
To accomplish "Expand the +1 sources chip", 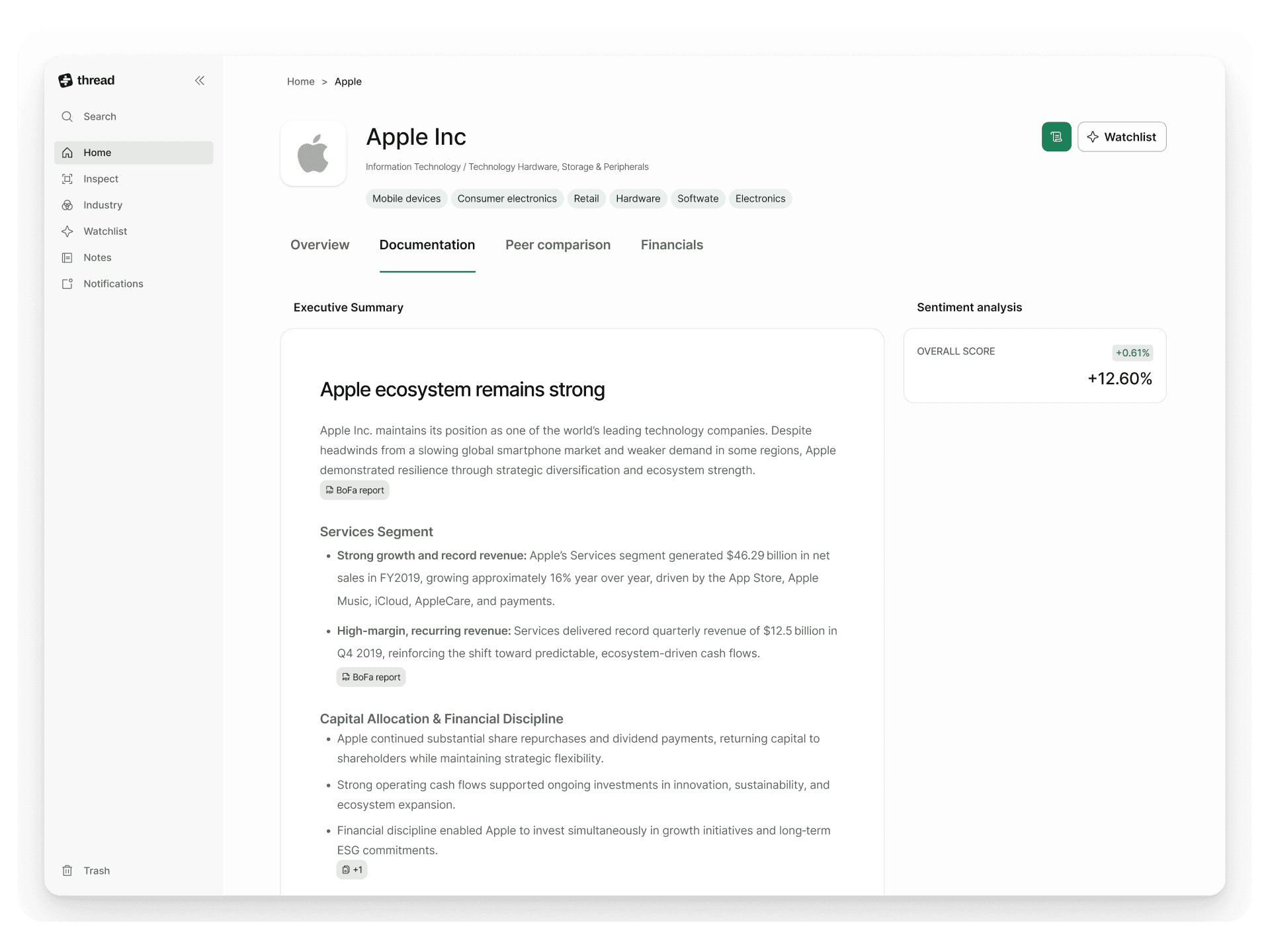I will (352, 869).
